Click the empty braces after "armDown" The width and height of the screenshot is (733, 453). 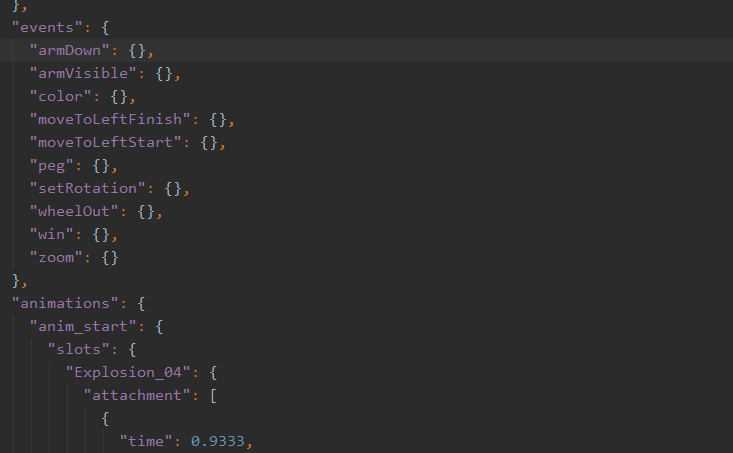point(137,50)
